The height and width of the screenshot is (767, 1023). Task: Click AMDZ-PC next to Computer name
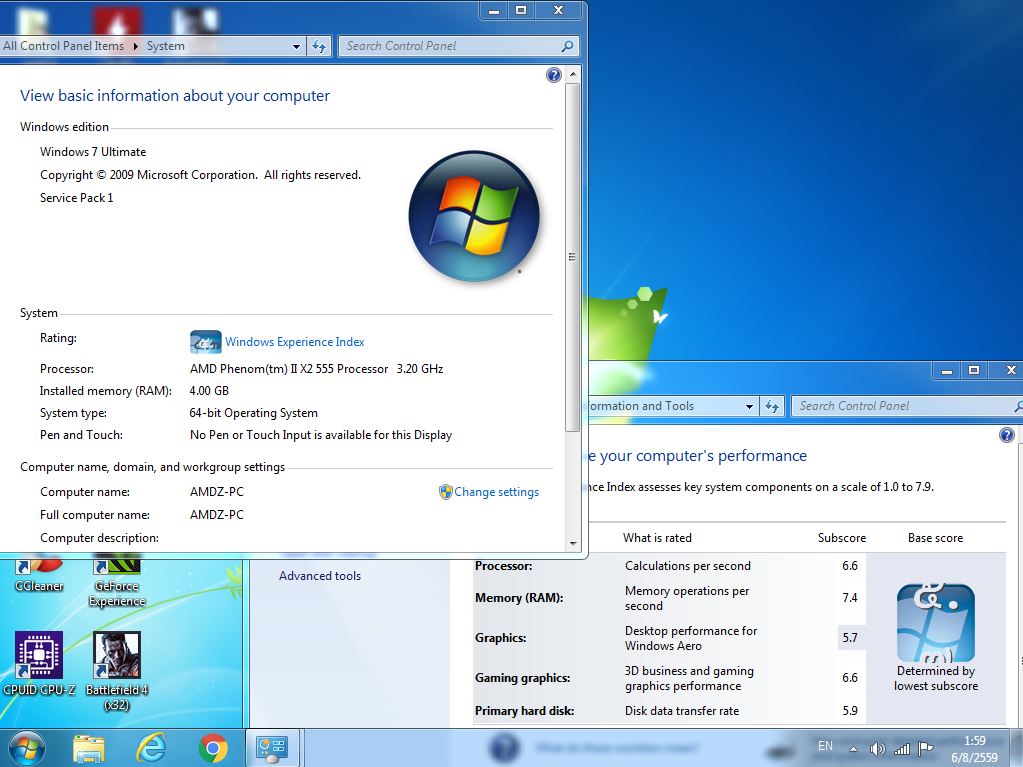pyautogui.click(x=217, y=492)
